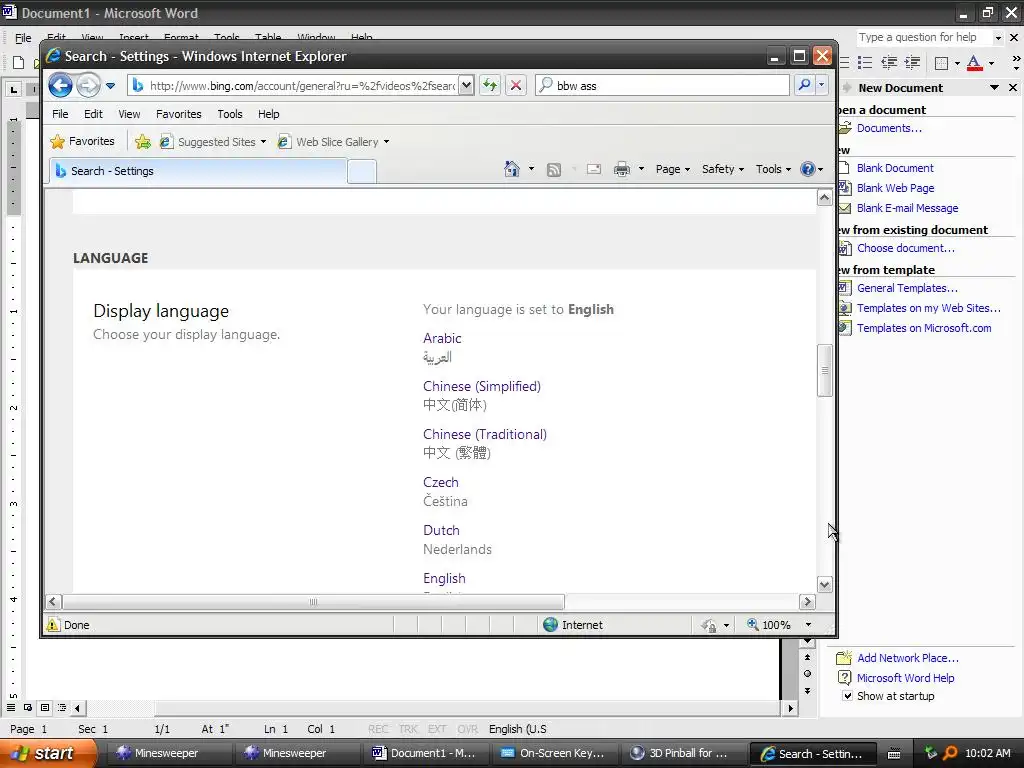Click the IE vertical scrollbar thumb
Screen dimensions: 1024x768
tap(825, 370)
